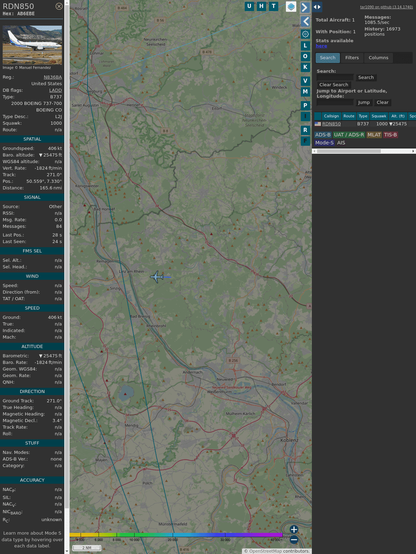This screenshot has height=554, width=416.
Task: Click the double-arrow sidebar toggle icon
Action: [x=317, y=7]
